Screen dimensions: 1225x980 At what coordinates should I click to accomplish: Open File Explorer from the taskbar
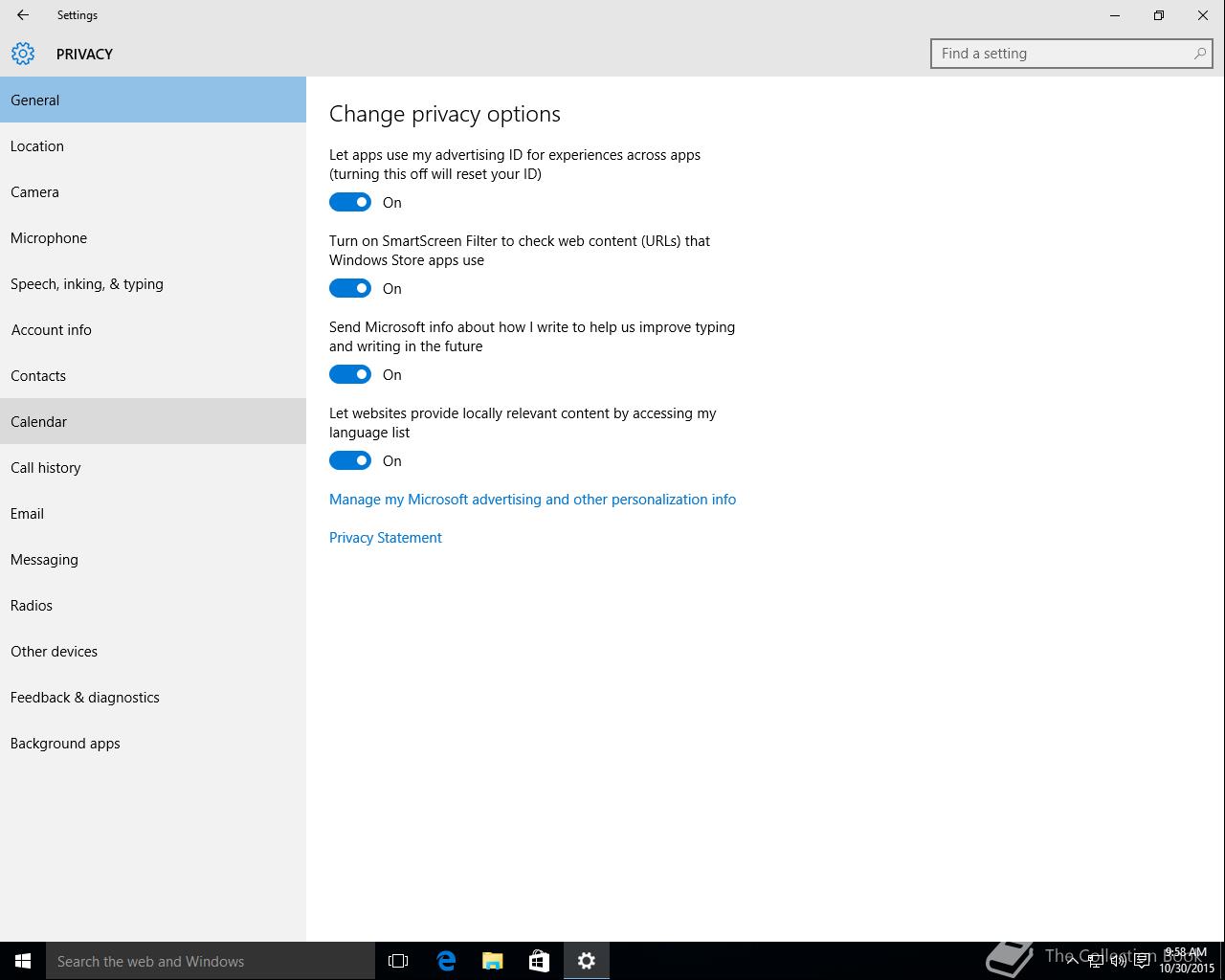tap(493, 961)
